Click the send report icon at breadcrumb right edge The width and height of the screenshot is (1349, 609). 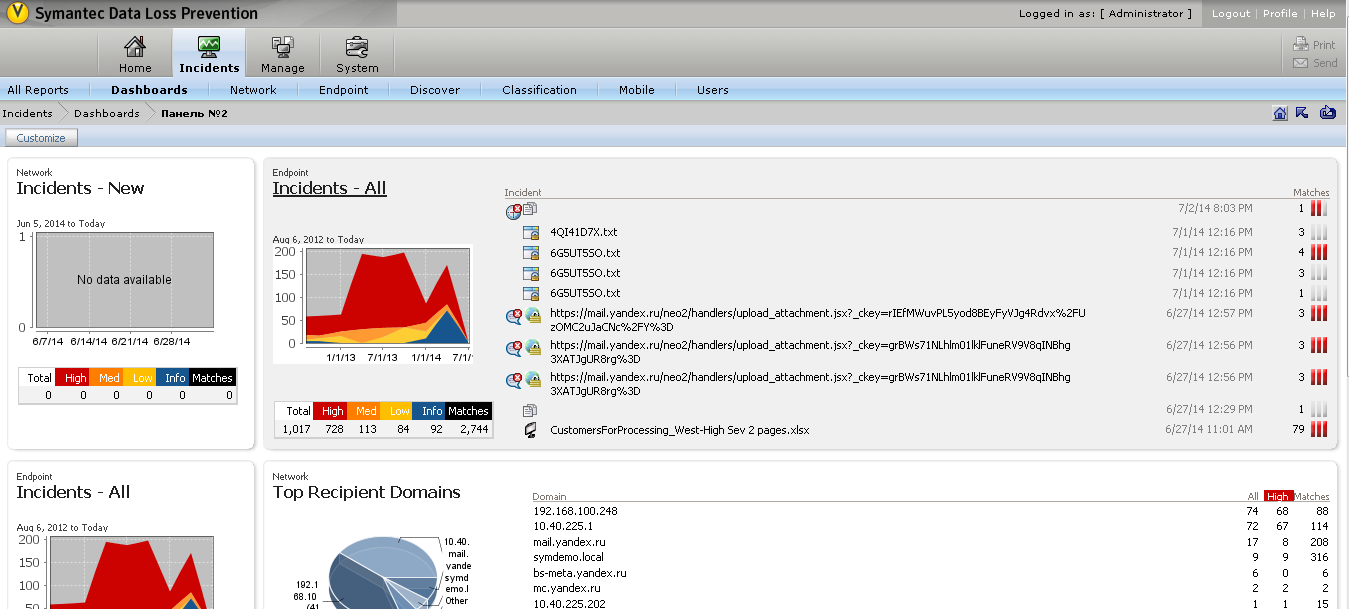(1327, 113)
